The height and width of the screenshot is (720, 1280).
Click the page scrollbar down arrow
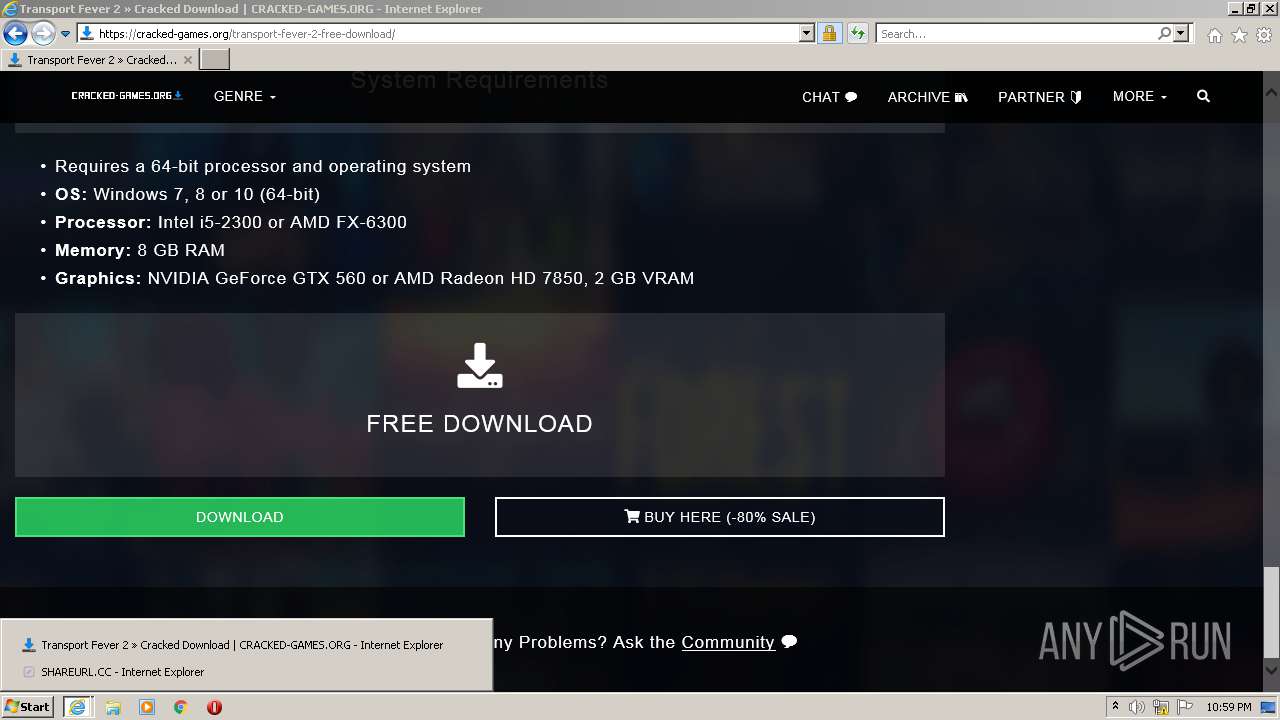(1271, 670)
